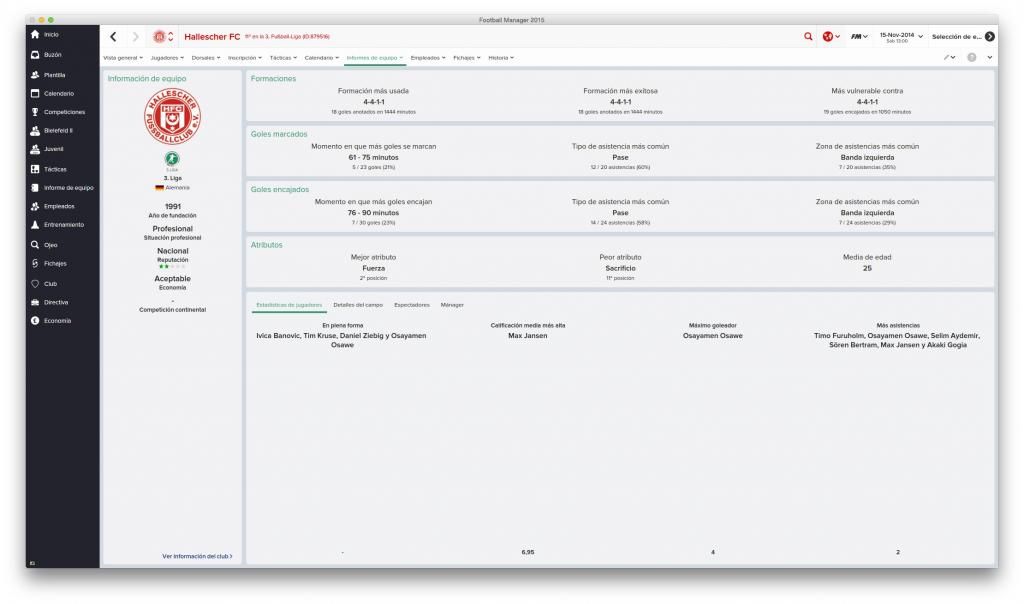Expand Jugadores dropdown menu
Image resolution: width=1024 pixels, height=604 pixels.
[x=167, y=57]
